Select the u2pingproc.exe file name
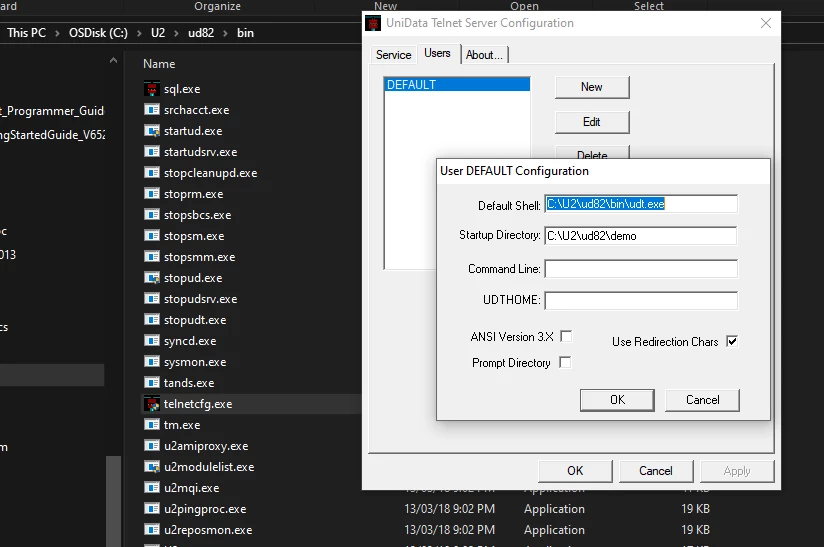 tap(205, 509)
